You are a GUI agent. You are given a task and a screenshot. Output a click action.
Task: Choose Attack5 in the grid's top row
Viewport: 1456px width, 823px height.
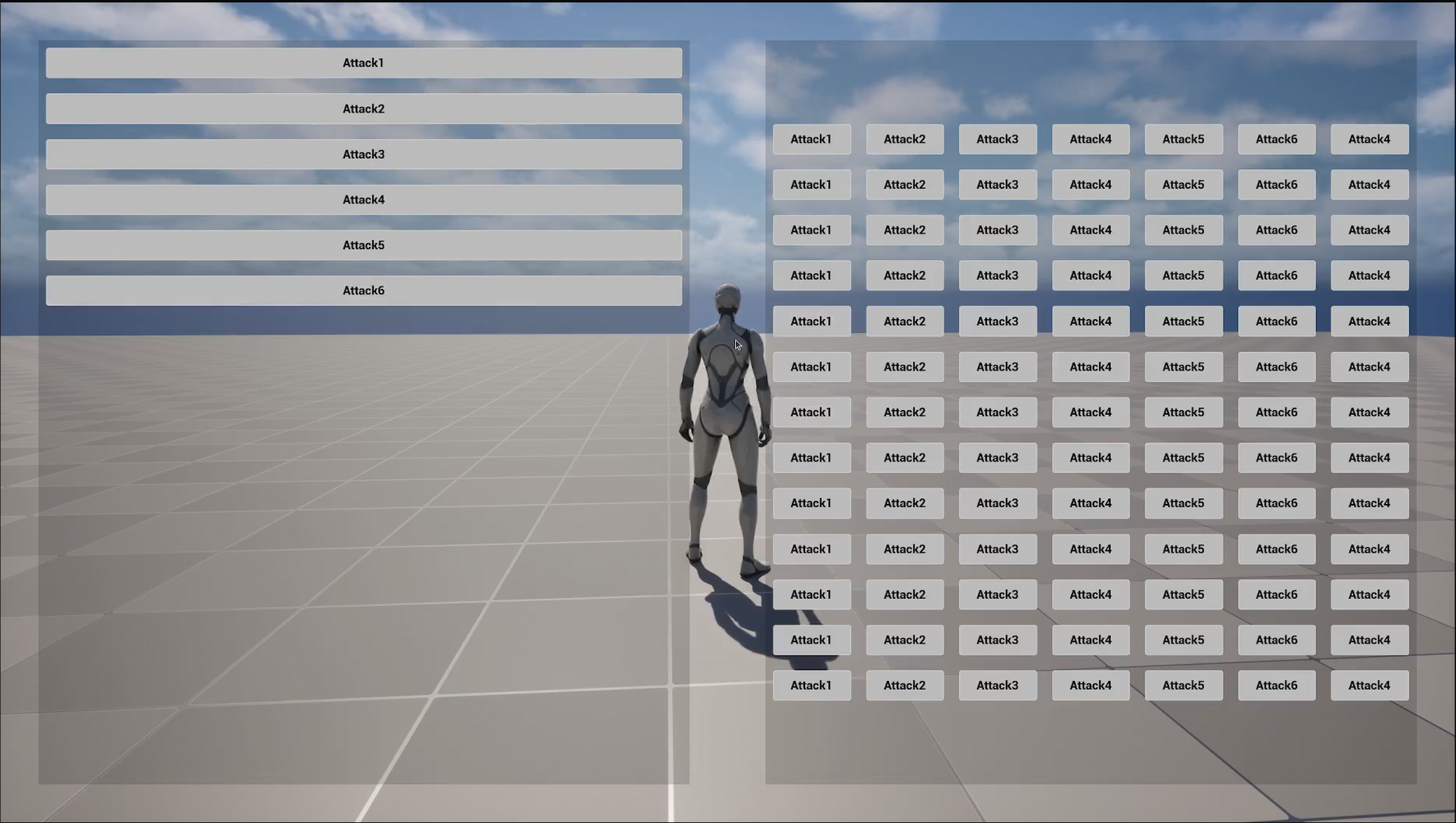pos(1184,139)
